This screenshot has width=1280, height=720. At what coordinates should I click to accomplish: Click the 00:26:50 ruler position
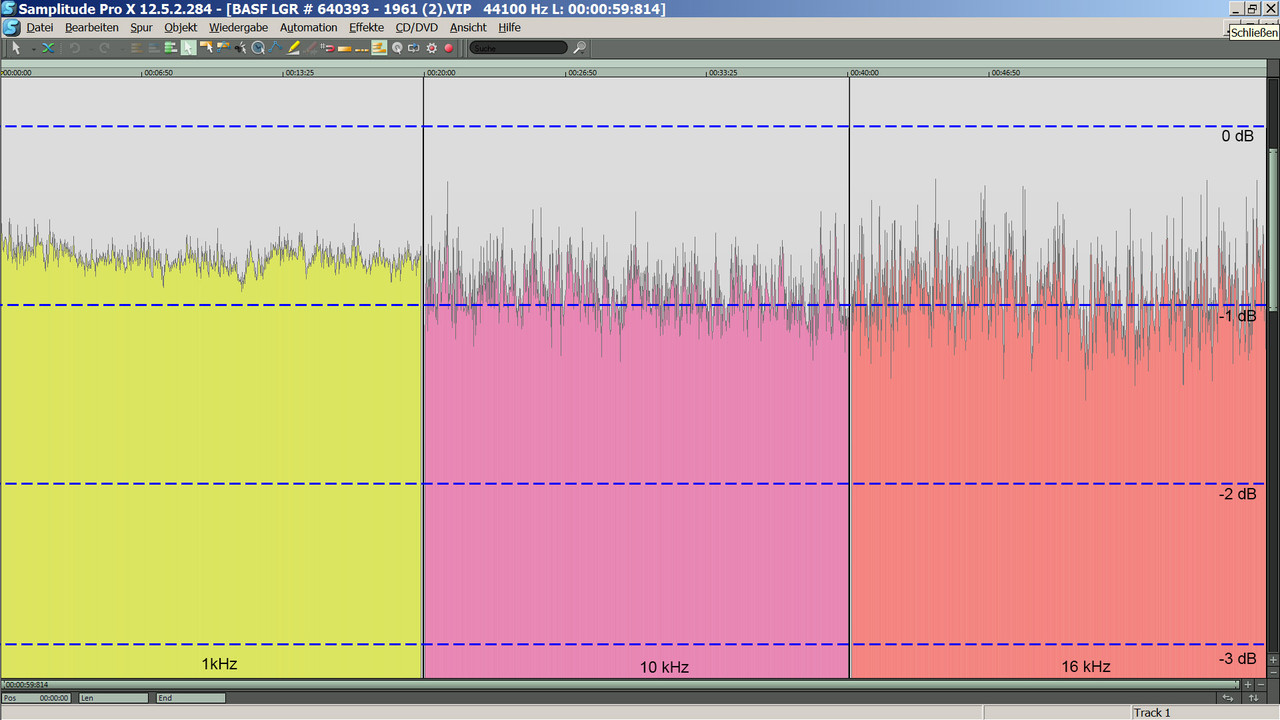click(581, 72)
